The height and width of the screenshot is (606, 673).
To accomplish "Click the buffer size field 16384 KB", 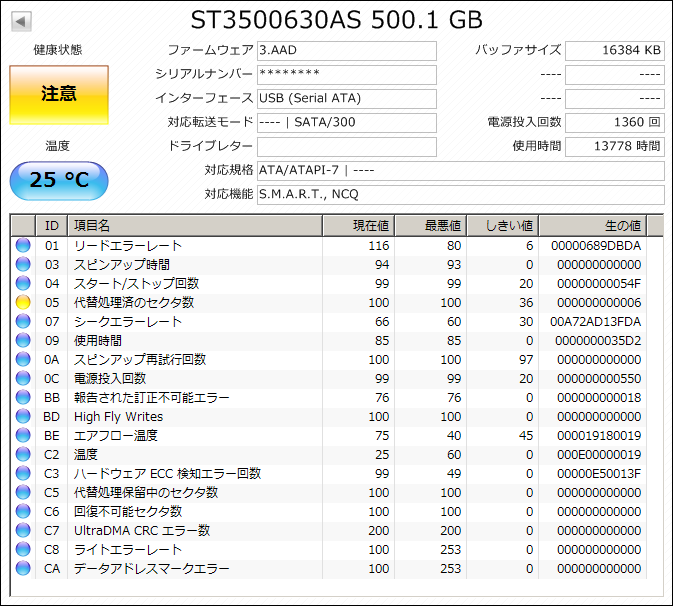I will pos(615,51).
